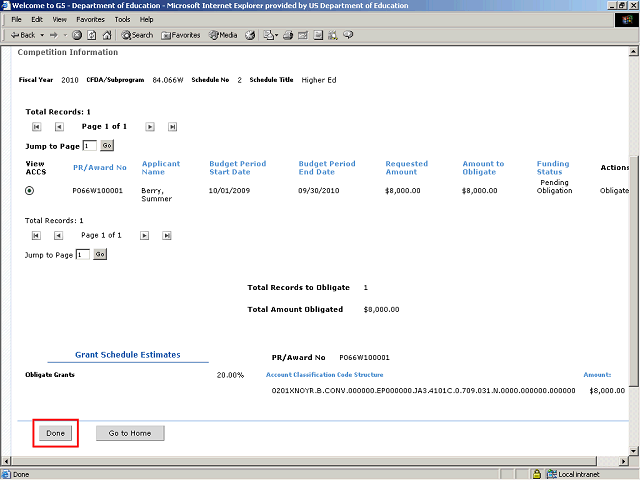The width and height of the screenshot is (640, 480).
Task: Click the P066W100001 award number cell
Action: tap(97, 191)
